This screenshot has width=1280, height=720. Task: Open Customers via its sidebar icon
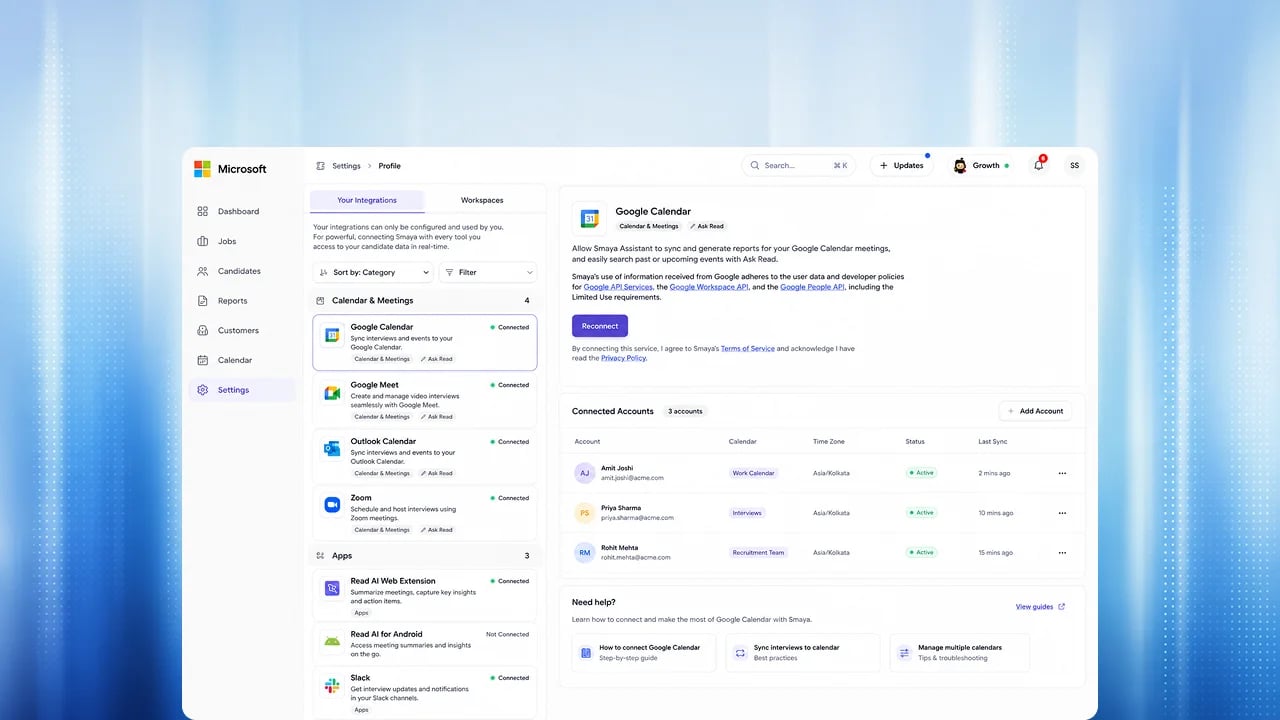pos(203,331)
